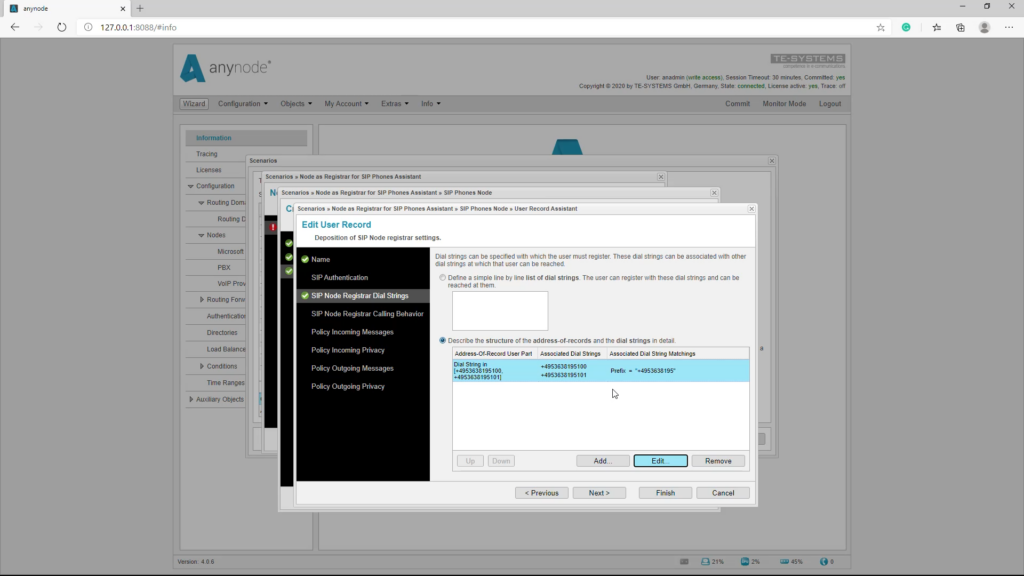
Task: Click the Down button
Action: [x=501, y=461]
